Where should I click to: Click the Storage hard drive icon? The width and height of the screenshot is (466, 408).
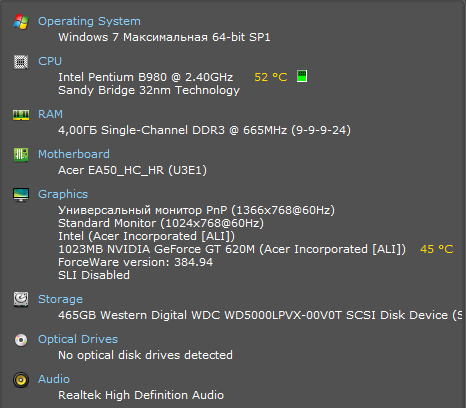(x=21, y=299)
